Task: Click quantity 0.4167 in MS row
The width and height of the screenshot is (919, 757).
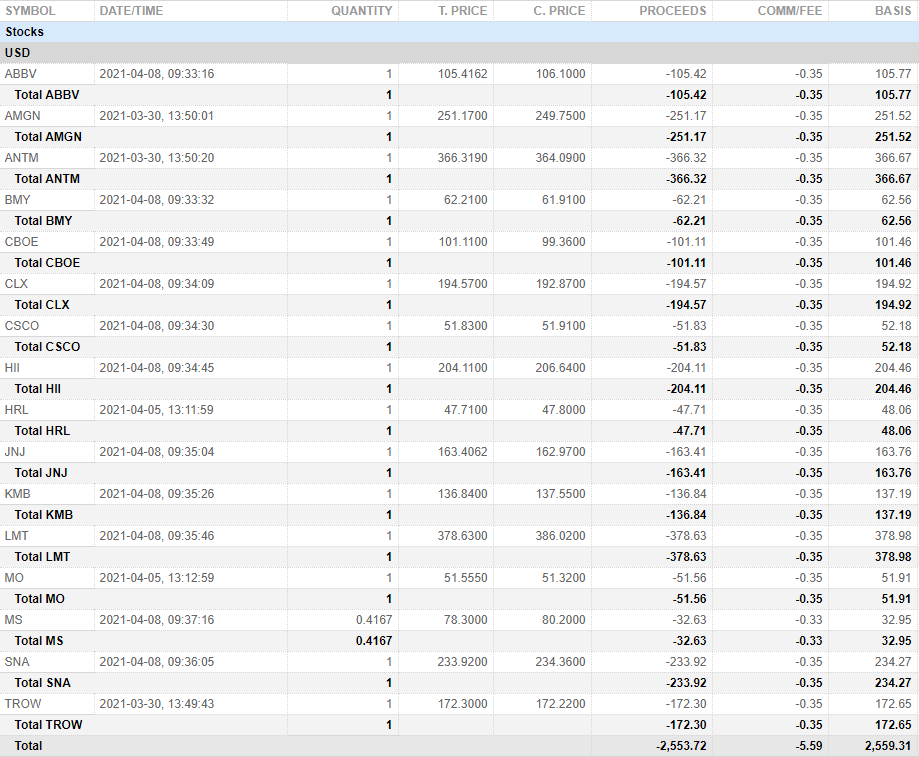Action: [374, 620]
